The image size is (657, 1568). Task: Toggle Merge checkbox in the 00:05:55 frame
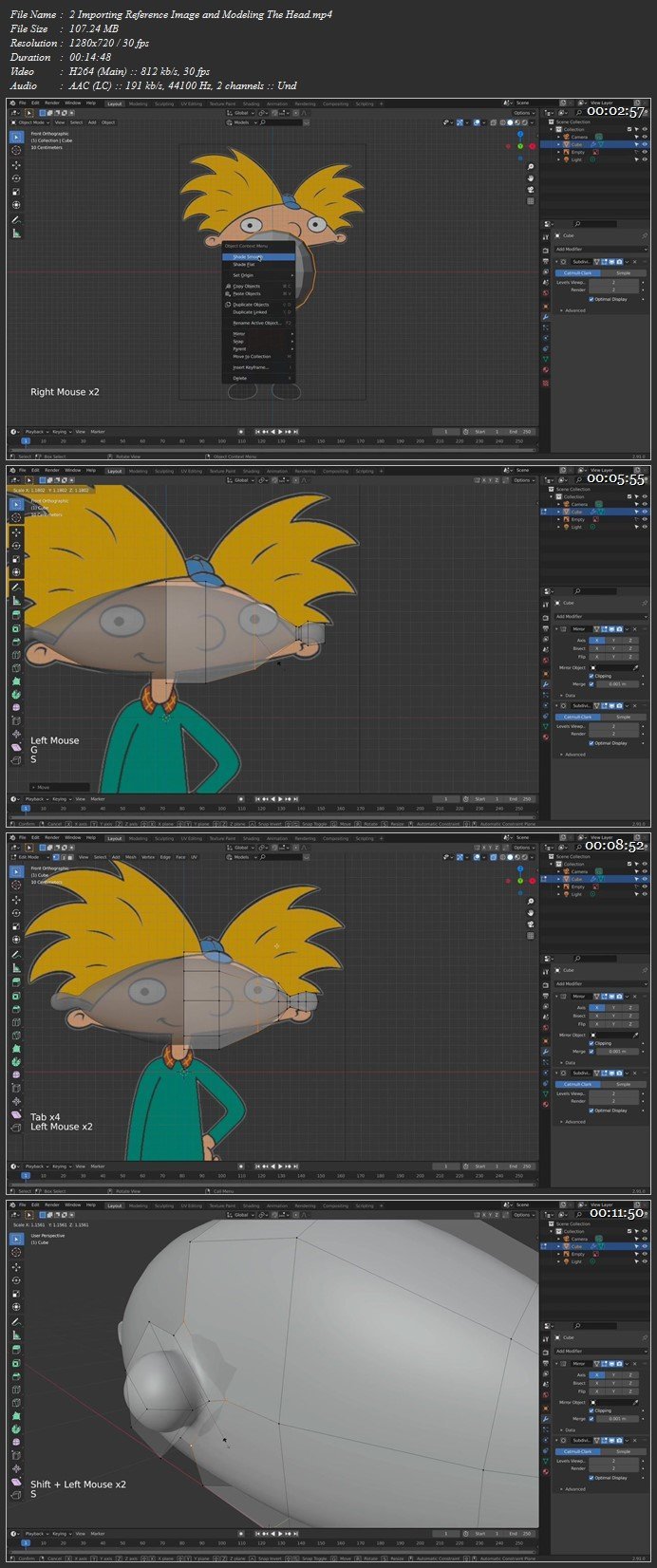[x=591, y=683]
